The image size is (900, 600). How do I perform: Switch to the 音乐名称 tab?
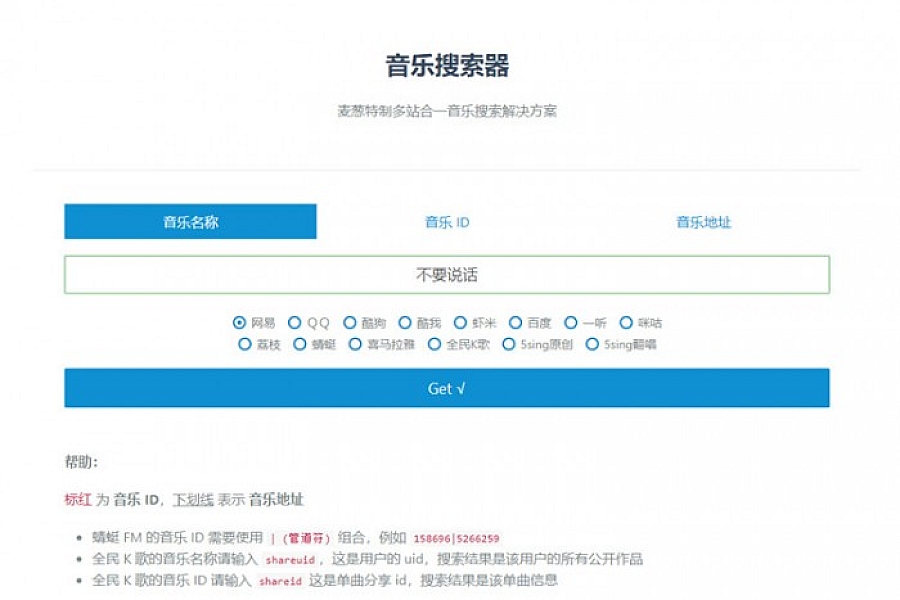tap(190, 222)
